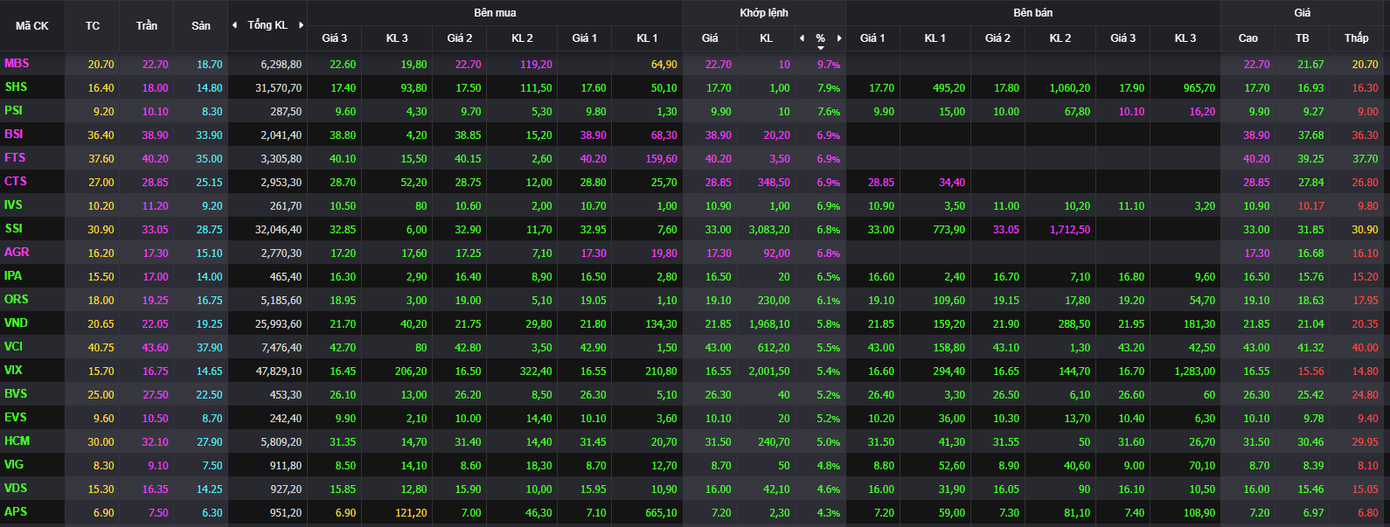Sort by Mã CK column header
1390x527 pixels.
(32, 25)
